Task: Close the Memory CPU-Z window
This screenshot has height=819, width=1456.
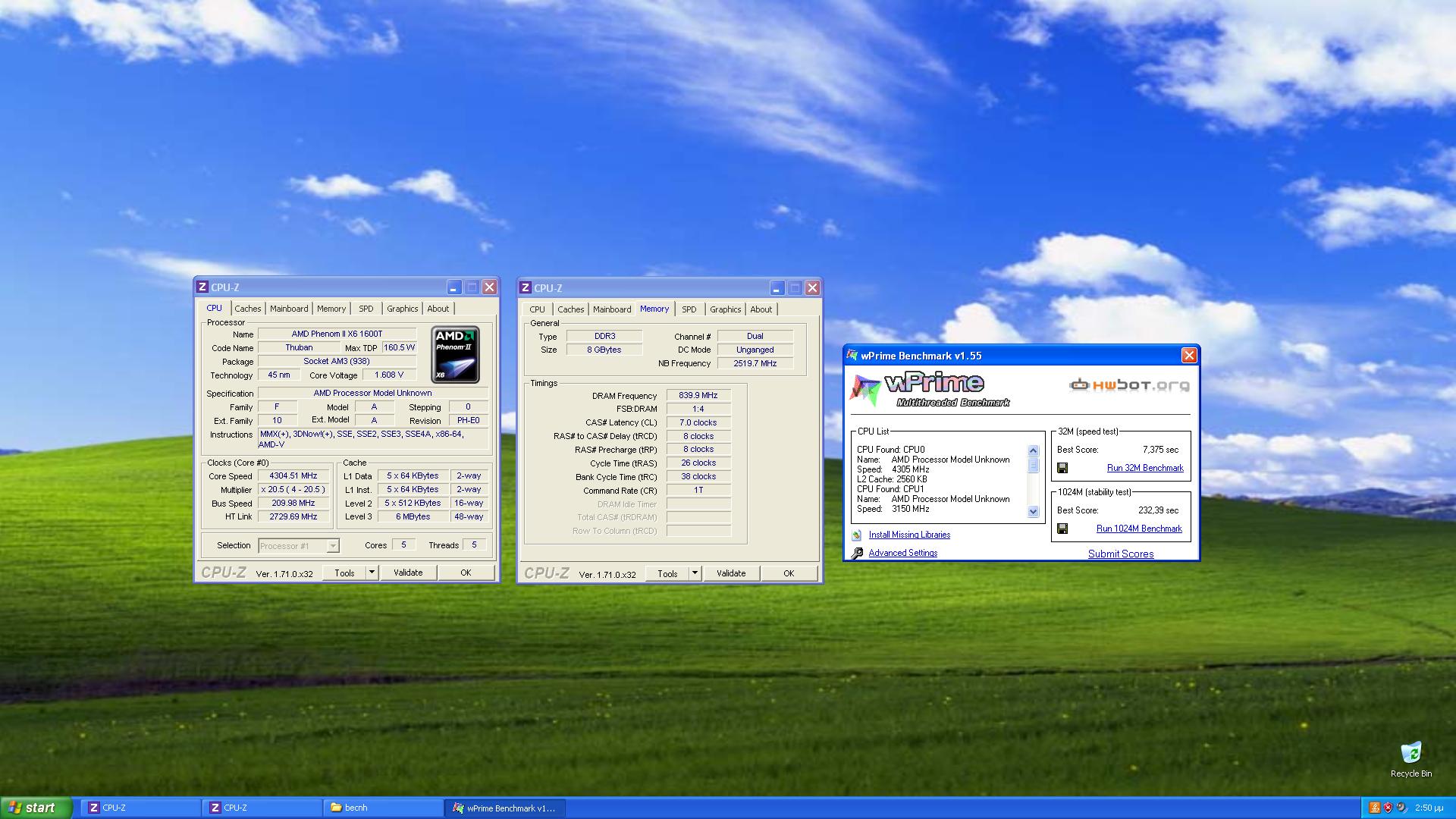Action: click(x=812, y=287)
